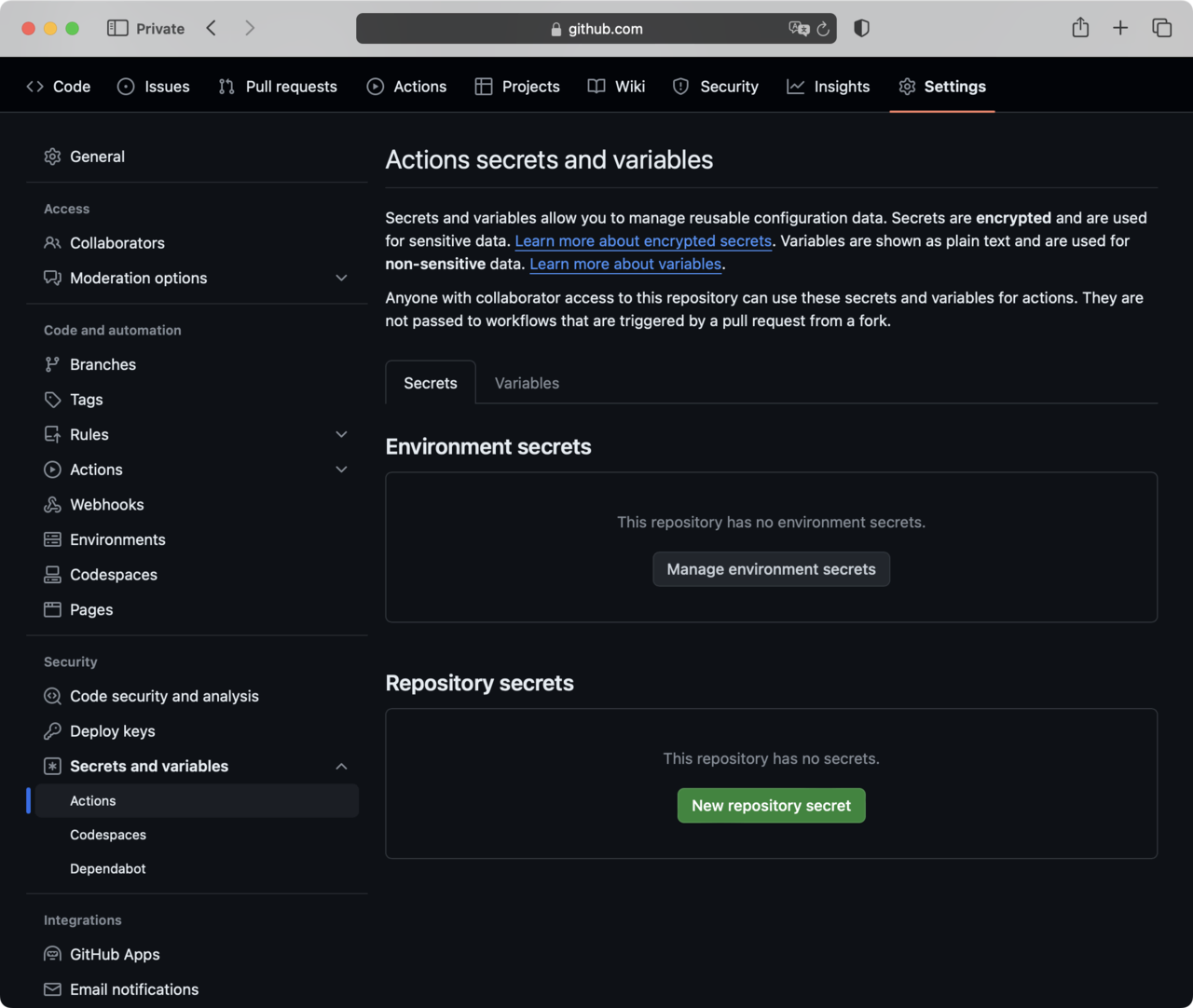Click the translate icon in address bar
This screenshot has width=1193, height=1008.
tap(798, 29)
